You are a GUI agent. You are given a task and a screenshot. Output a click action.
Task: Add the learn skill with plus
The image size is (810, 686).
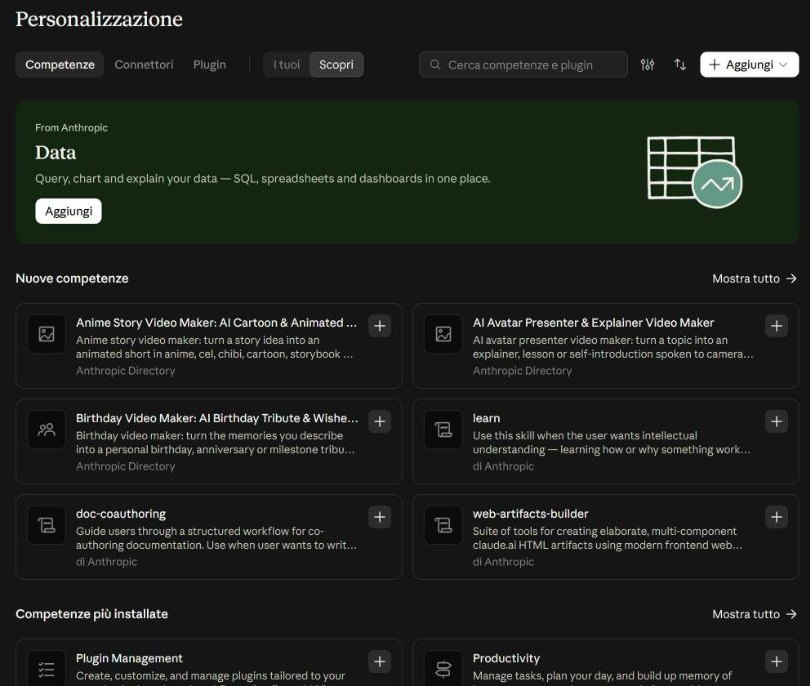tap(776, 422)
